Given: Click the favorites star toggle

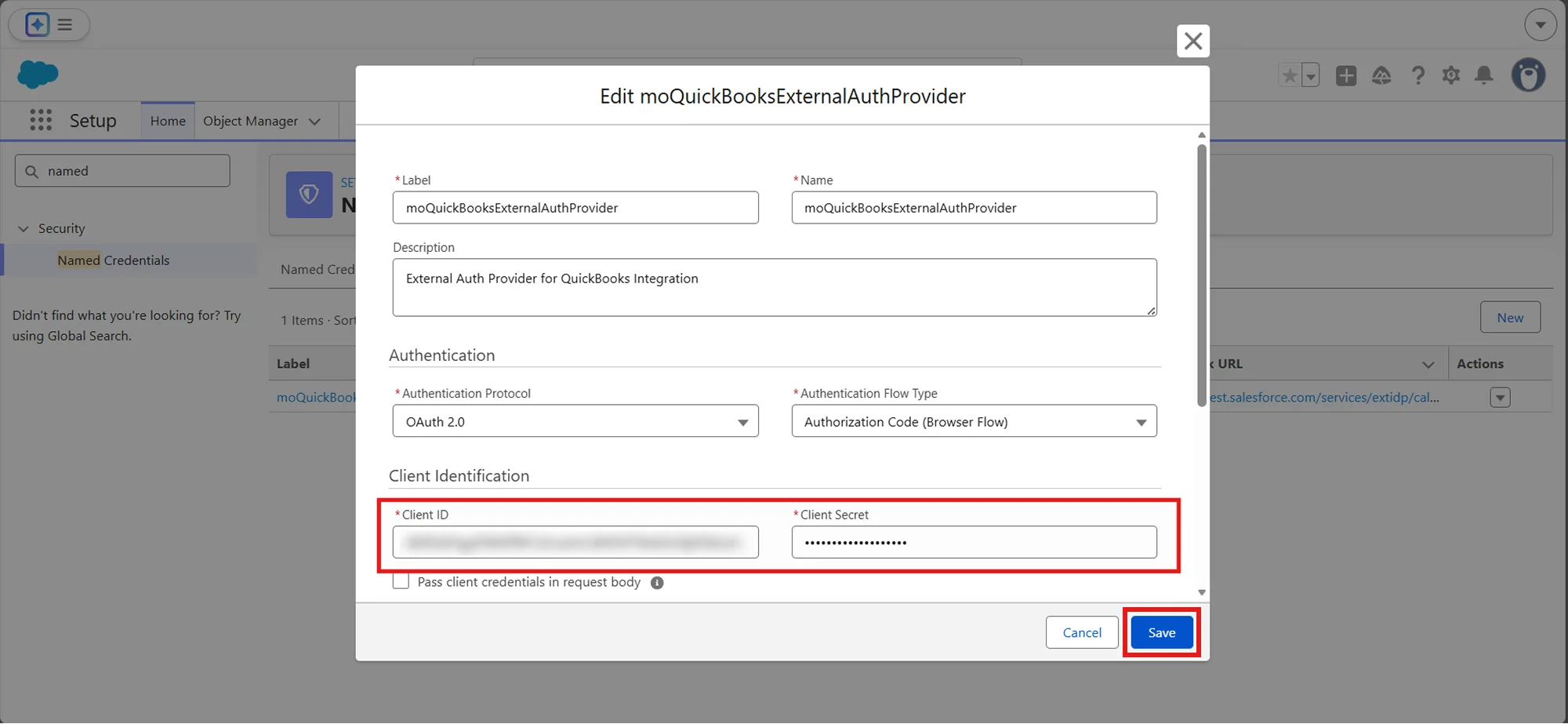Looking at the screenshot, I should pos(1289,75).
